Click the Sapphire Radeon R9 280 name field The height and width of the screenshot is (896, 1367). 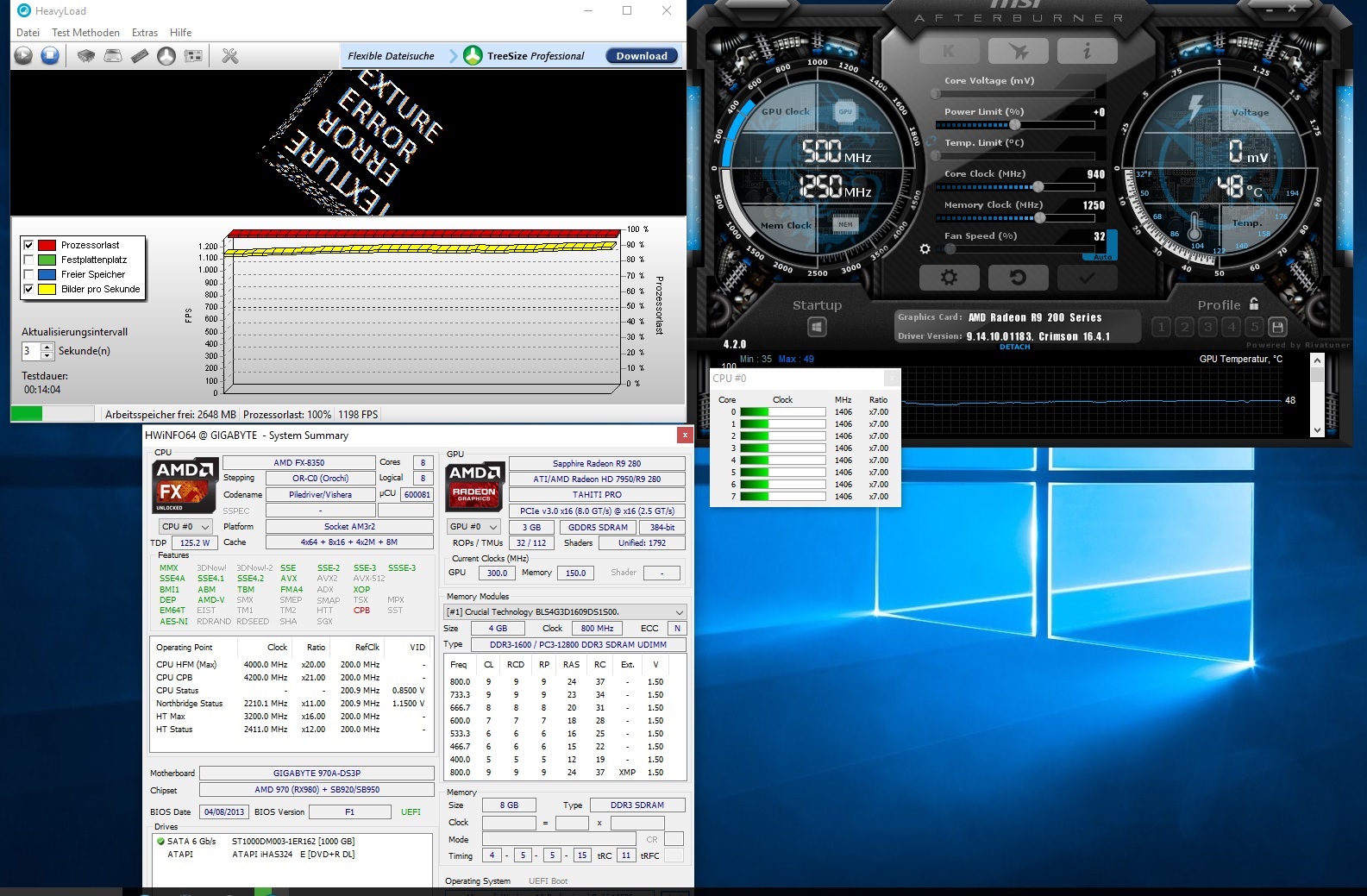597,463
